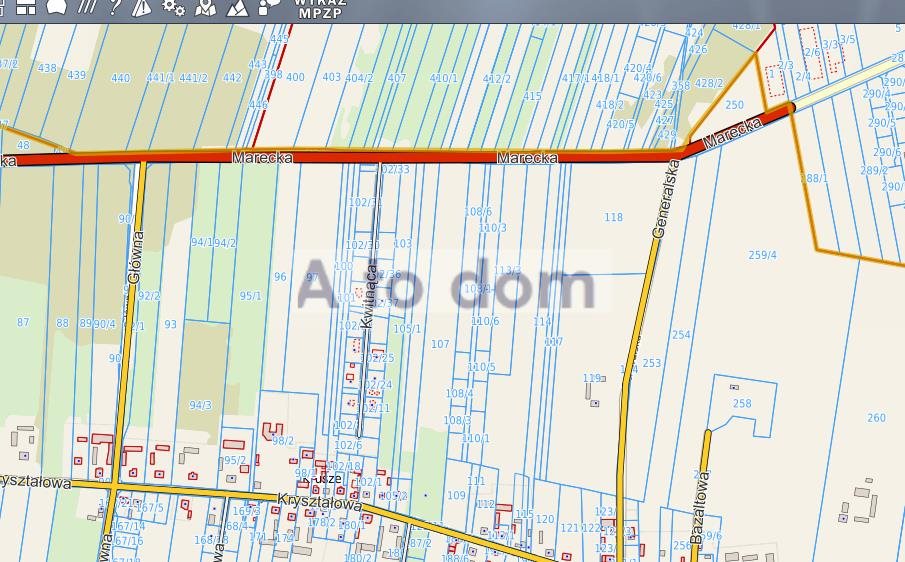Click the Główna street label
This screenshot has height=562, width=905.
tap(138, 257)
